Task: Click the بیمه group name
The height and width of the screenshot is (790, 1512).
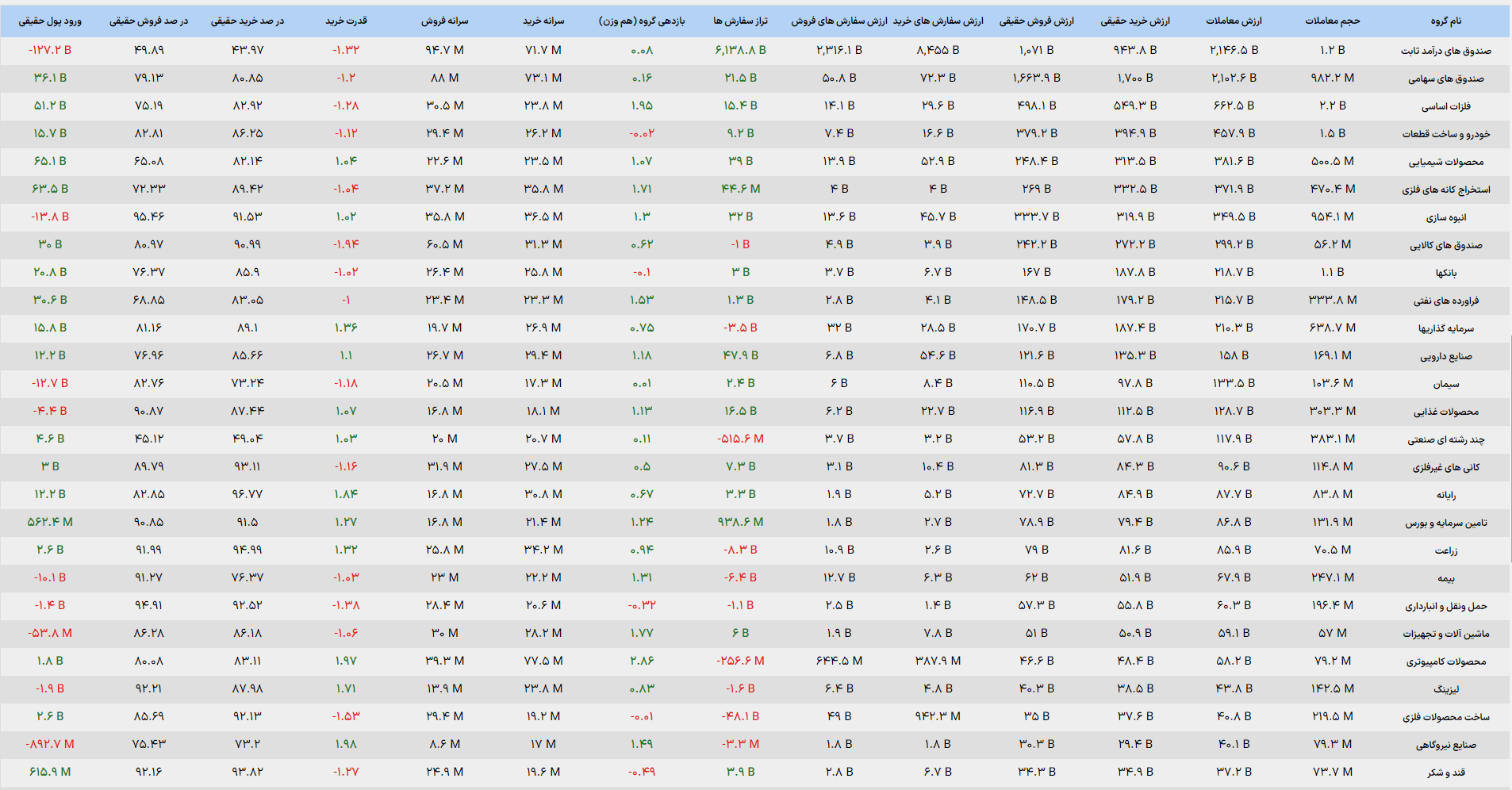Action: pyautogui.click(x=1445, y=578)
